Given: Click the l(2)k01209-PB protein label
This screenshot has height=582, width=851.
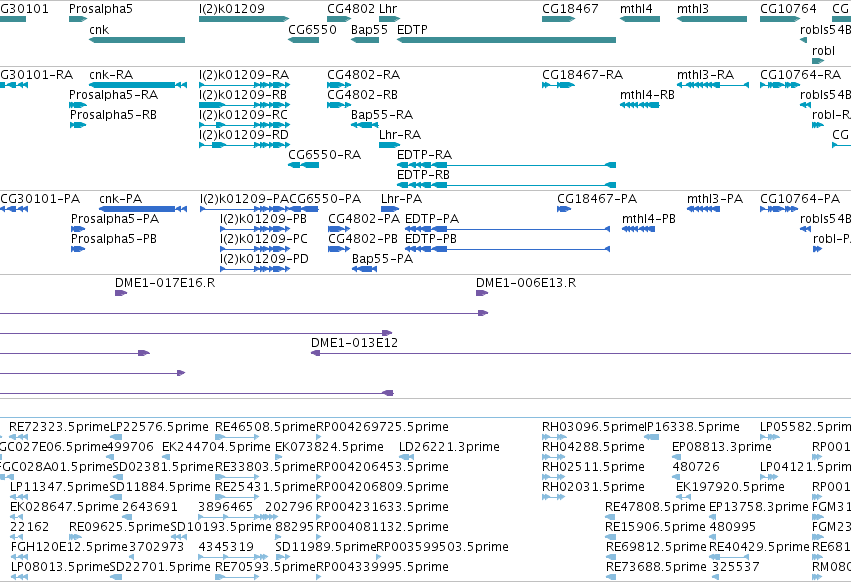Looking at the screenshot, I should click(x=263, y=219).
